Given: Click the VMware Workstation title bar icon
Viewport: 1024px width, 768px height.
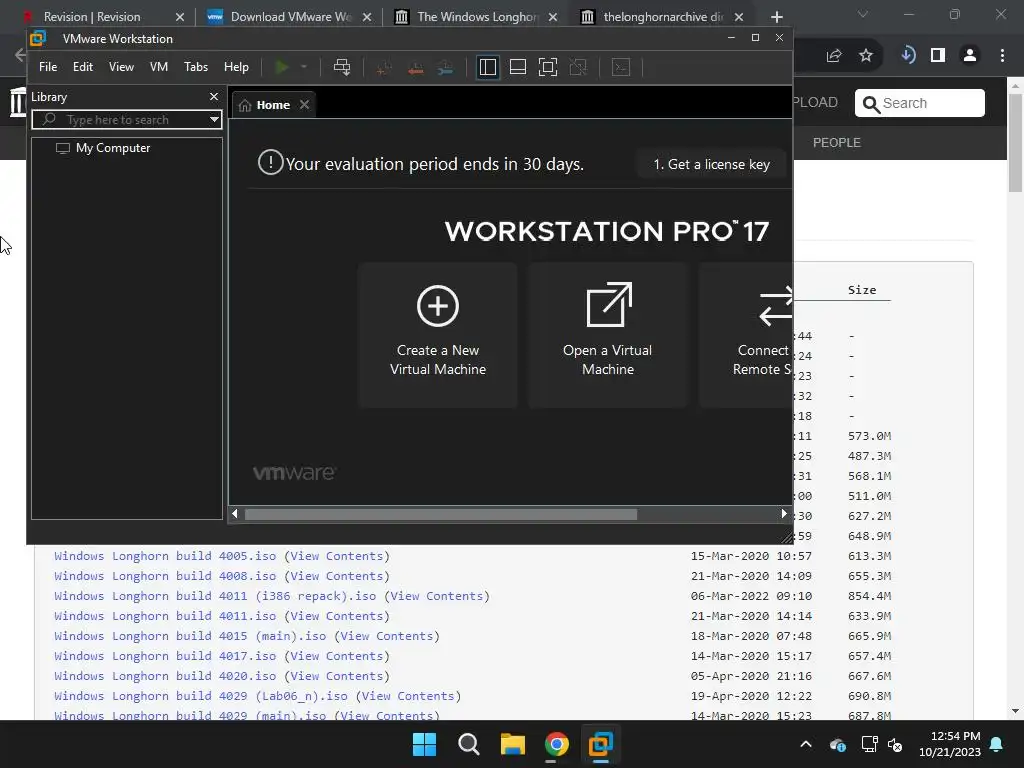Looking at the screenshot, I should (x=39, y=39).
